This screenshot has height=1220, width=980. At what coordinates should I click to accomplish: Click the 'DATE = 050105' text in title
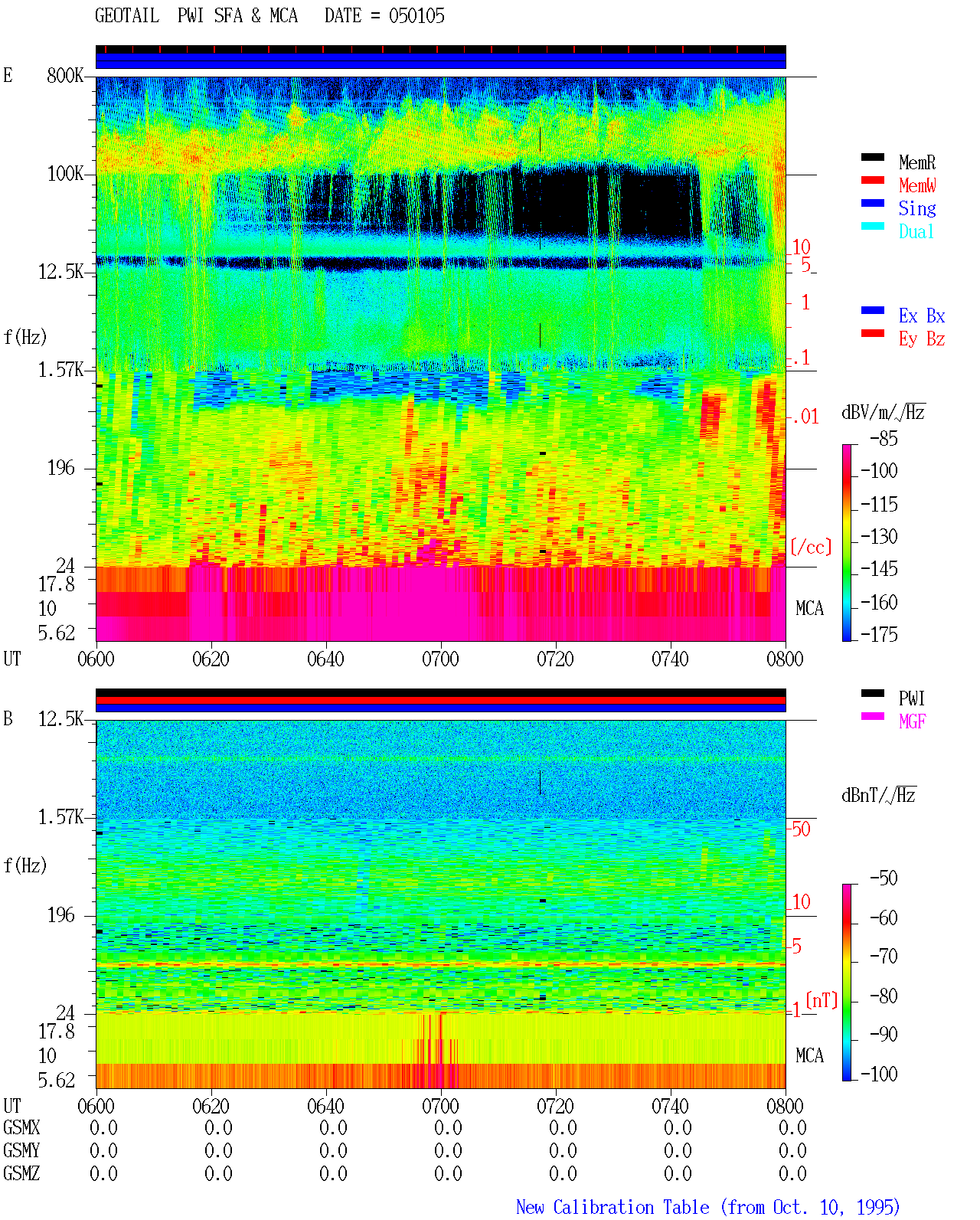384,16
